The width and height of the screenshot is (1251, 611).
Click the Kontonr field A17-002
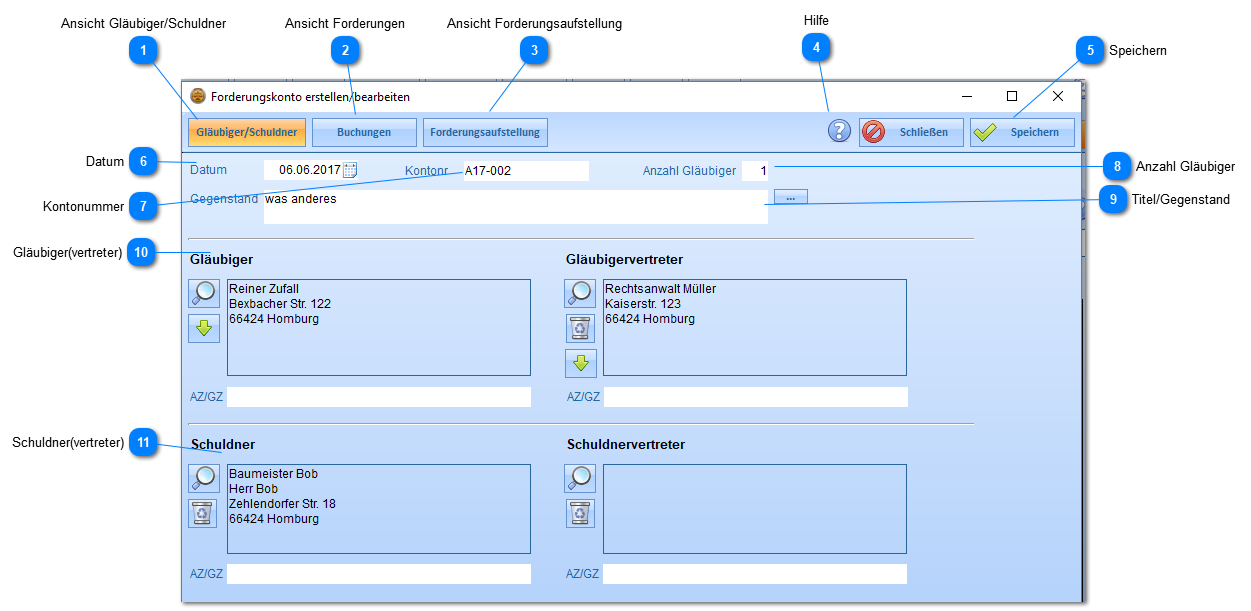pos(526,171)
